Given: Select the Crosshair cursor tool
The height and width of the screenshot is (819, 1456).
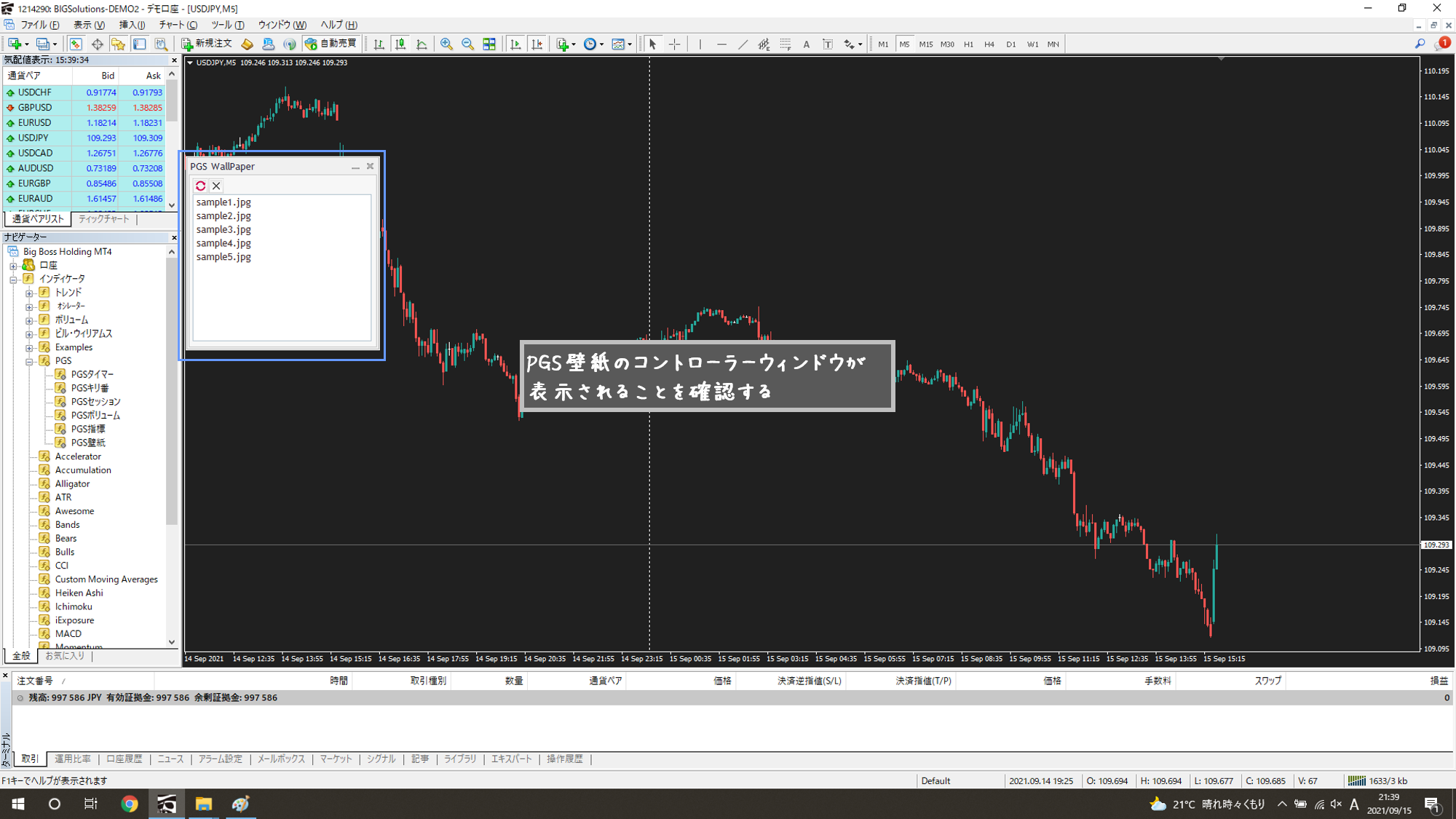Looking at the screenshot, I should (675, 44).
